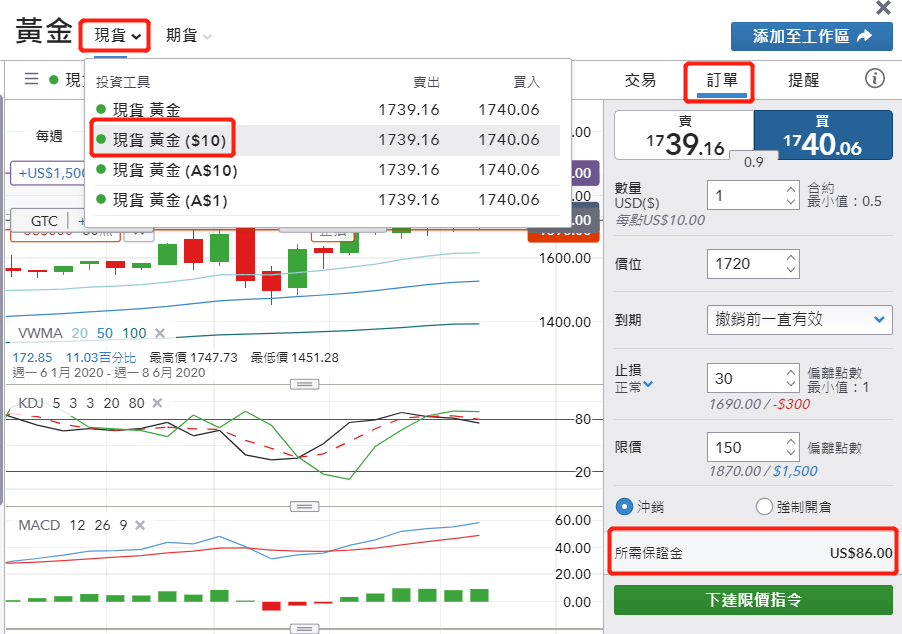The image size is (902, 634).
Task: Click the down arrow to decrease 止損 value
Action: [791, 385]
